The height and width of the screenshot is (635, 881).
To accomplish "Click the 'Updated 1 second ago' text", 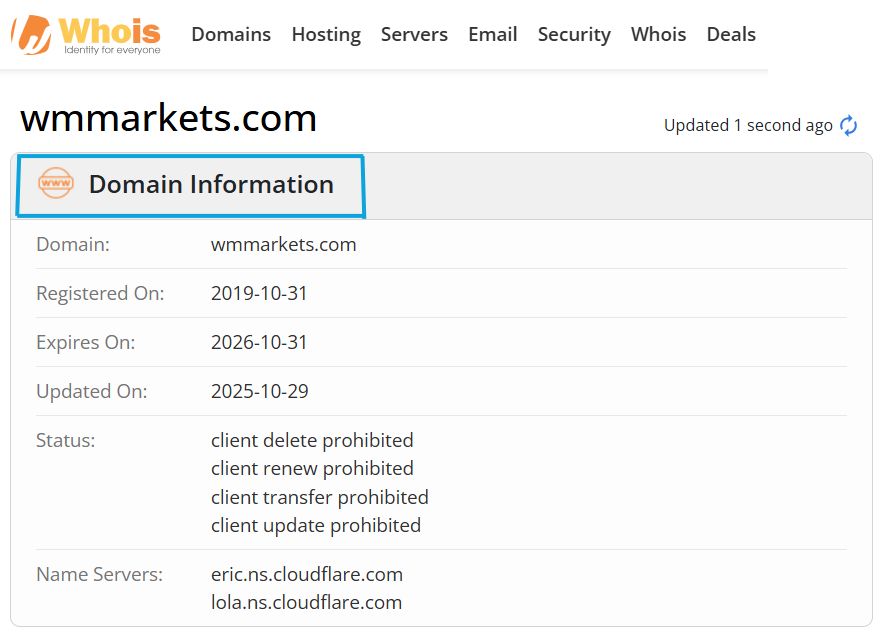I will pos(748,125).
